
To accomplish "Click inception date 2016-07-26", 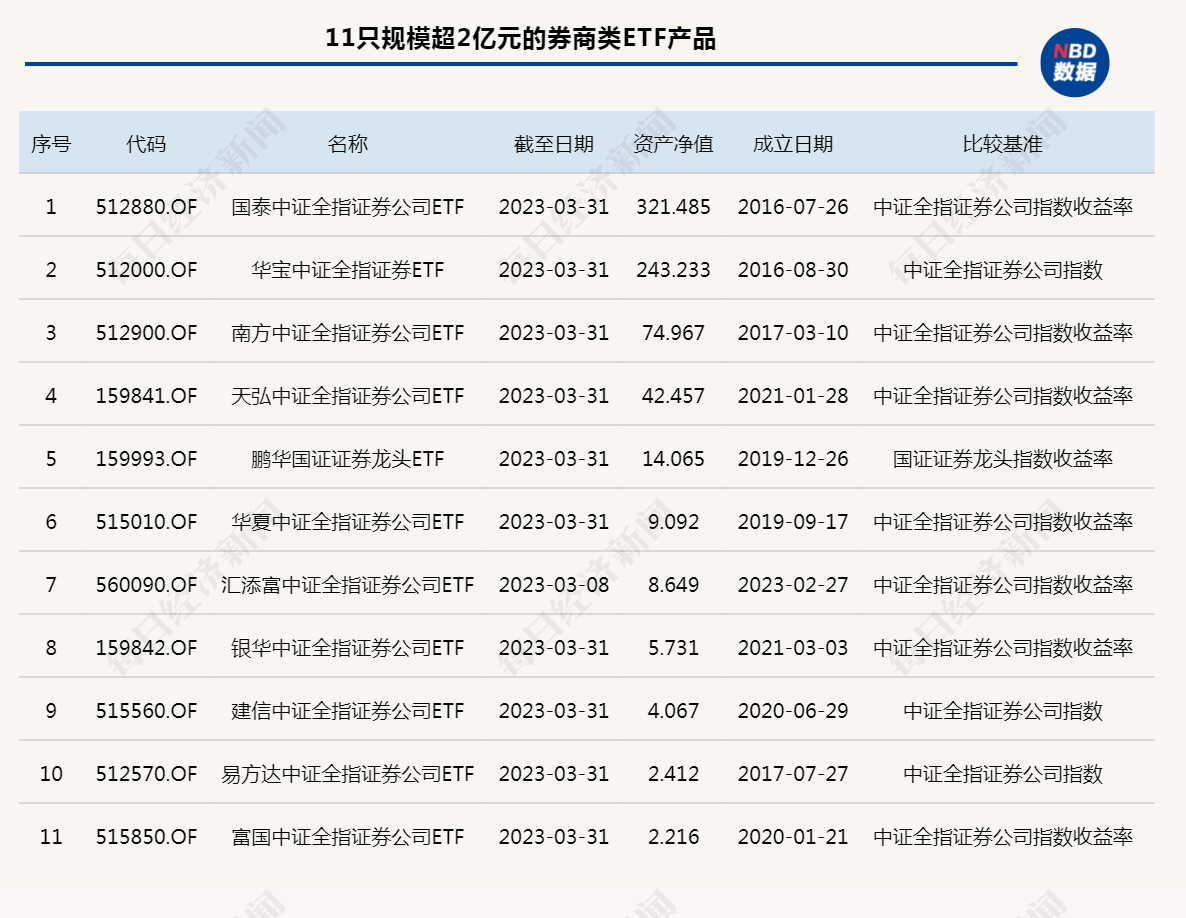I will point(793,206).
